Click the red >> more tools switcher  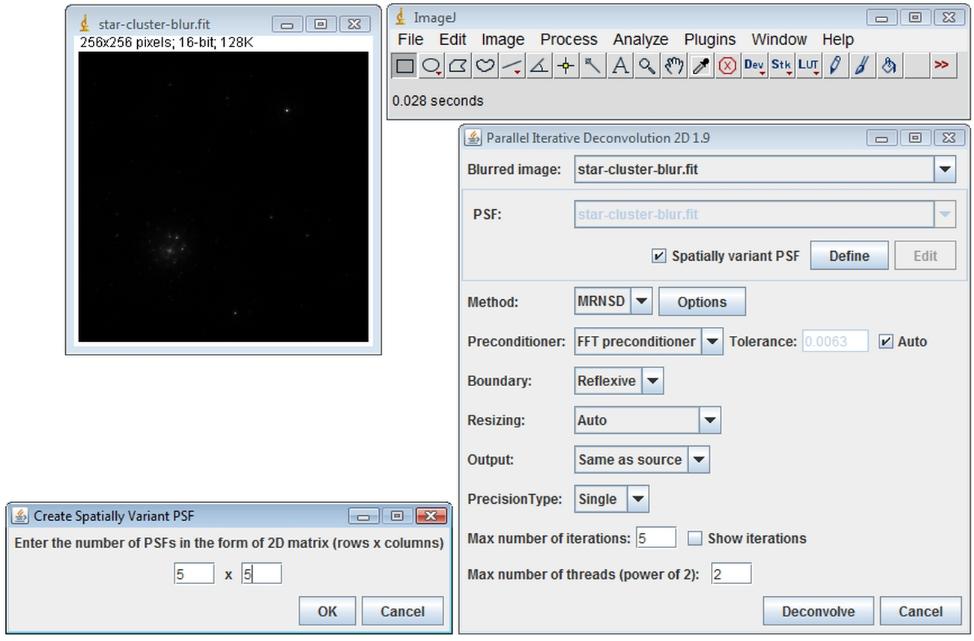pos(942,65)
